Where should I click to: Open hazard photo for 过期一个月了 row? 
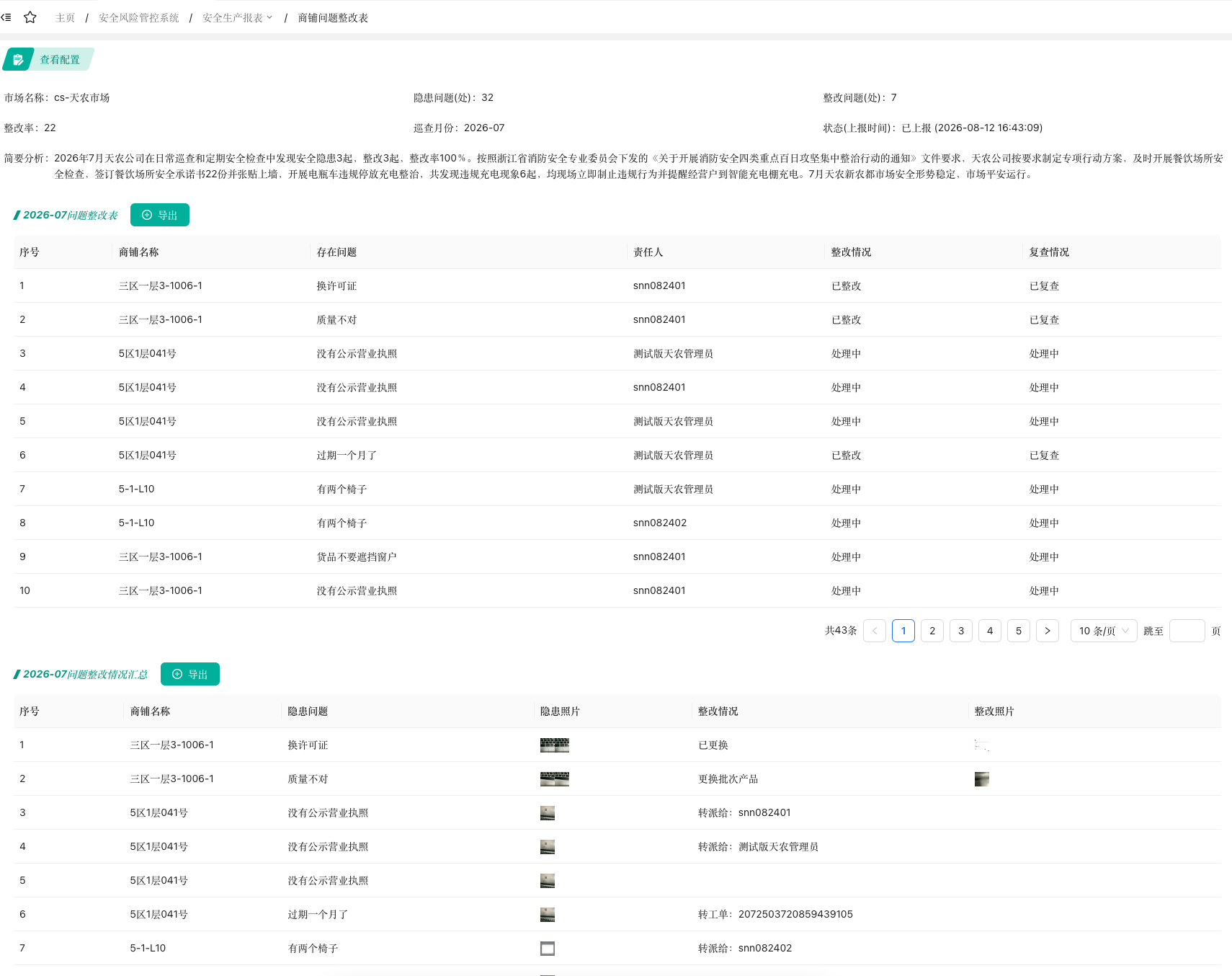click(x=548, y=915)
